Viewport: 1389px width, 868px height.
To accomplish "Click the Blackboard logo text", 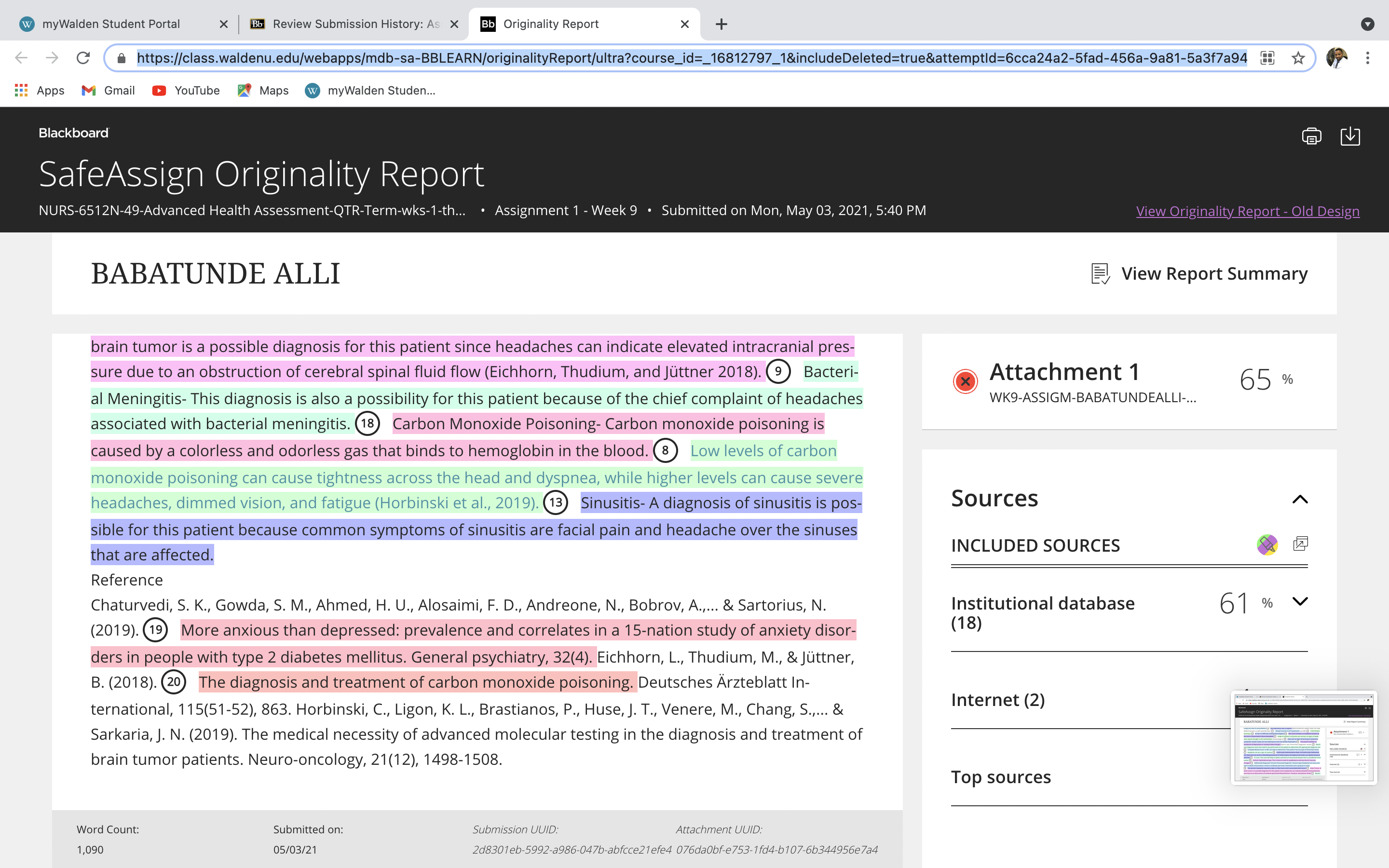I will point(73,133).
